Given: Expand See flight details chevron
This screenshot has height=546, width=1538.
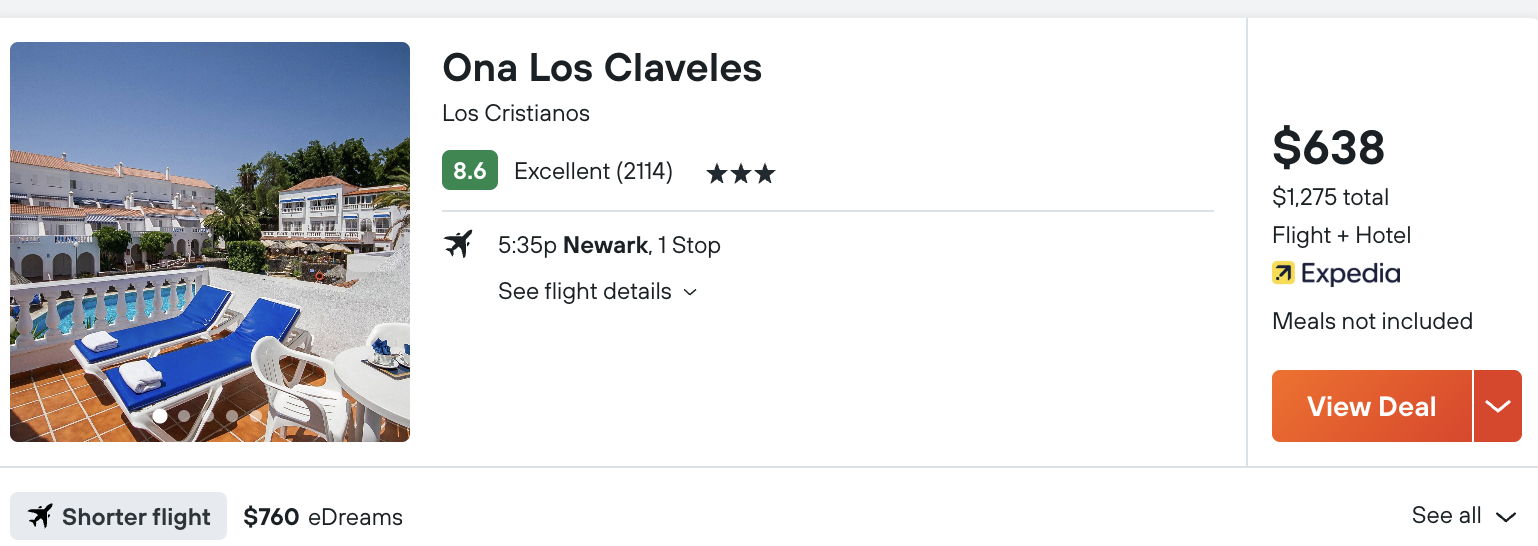Looking at the screenshot, I should click(689, 292).
